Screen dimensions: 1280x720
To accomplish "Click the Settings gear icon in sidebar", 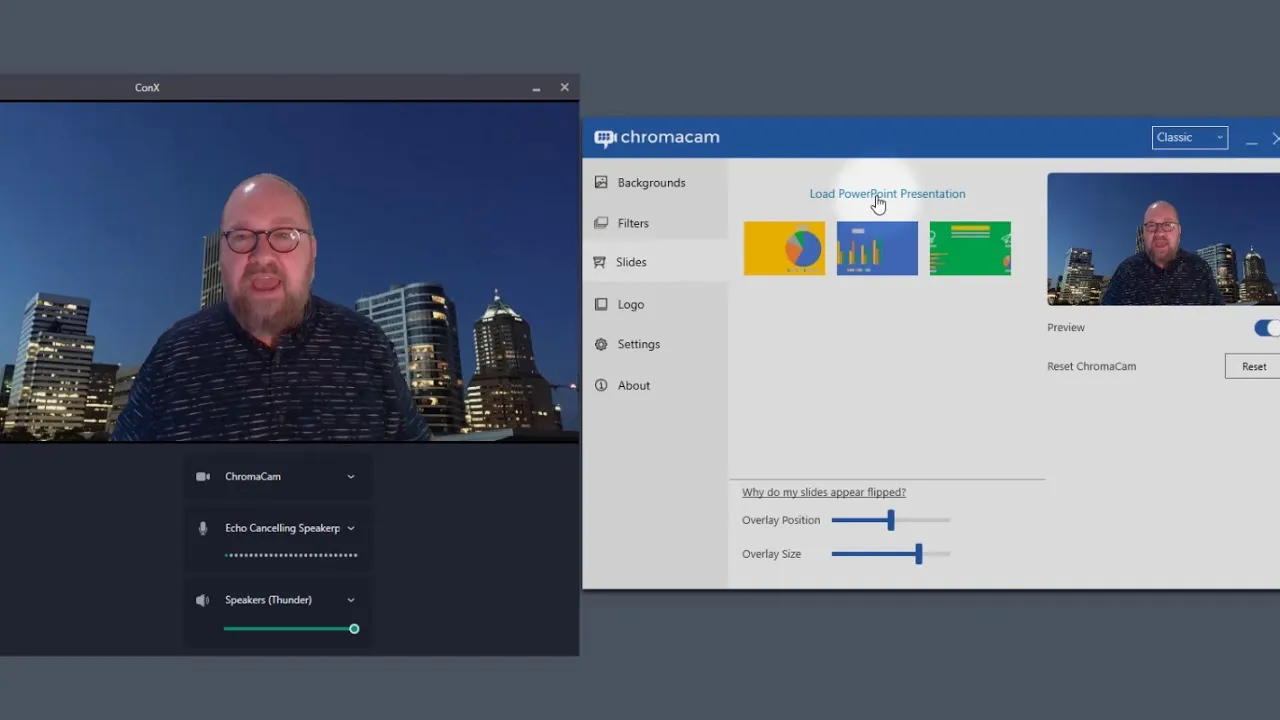I will coord(601,344).
